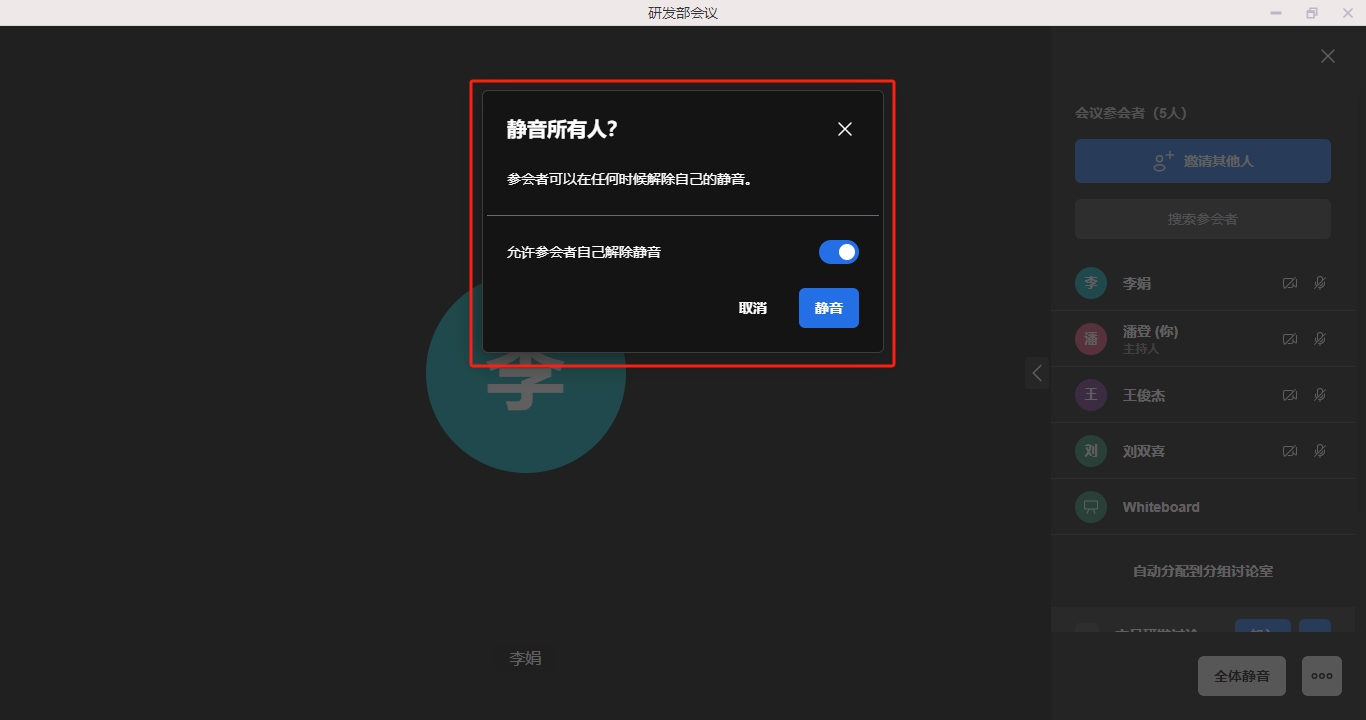Click 李娟's camera-off icon
This screenshot has width=1366, height=720.
(x=1290, y=283)
